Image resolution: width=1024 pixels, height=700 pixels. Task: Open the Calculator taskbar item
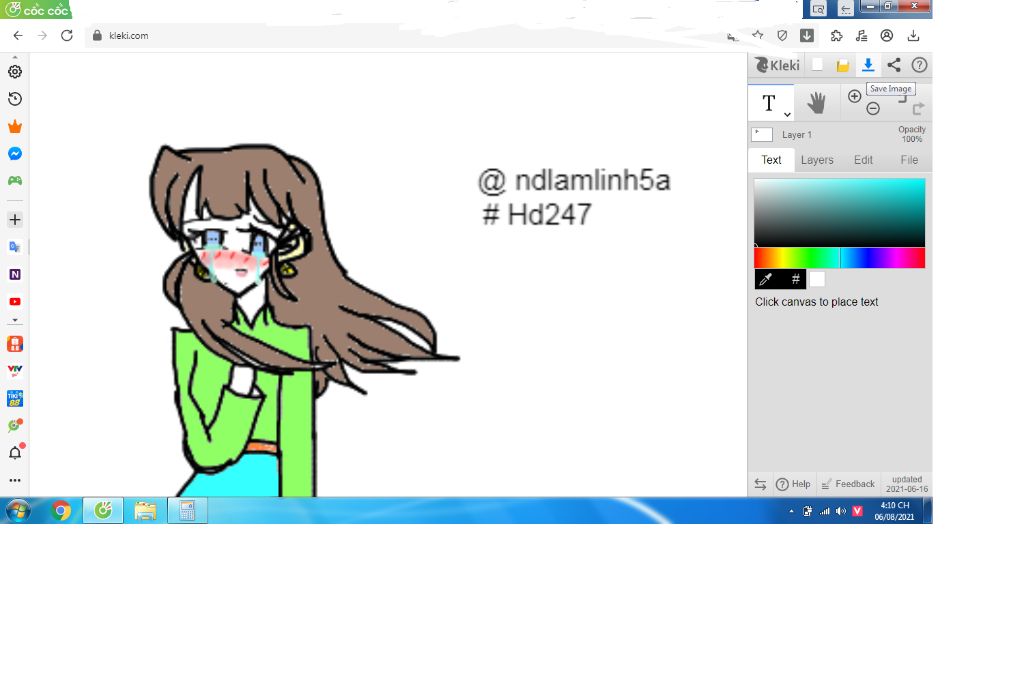coord(187,510)
